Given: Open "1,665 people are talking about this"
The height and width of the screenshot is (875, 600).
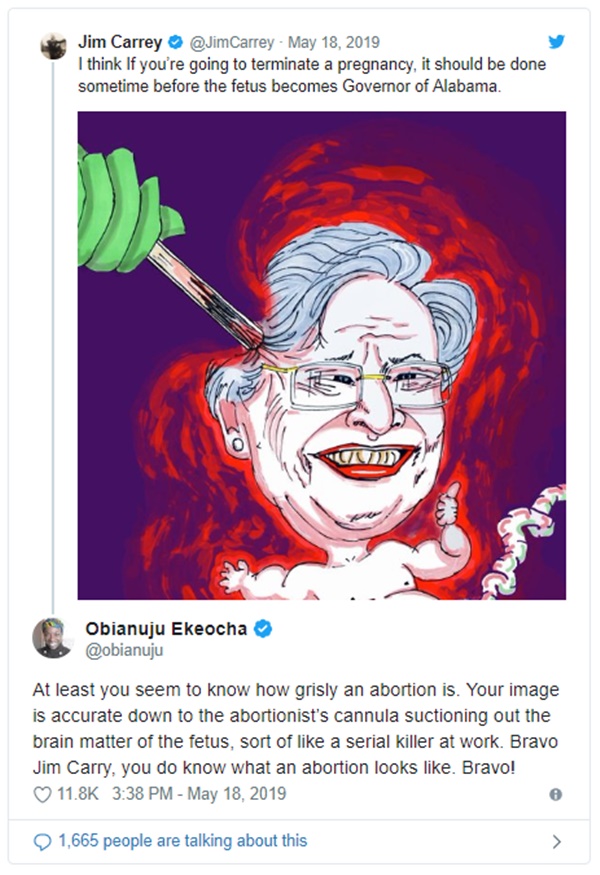Looking at the screenshot, I should (x=182, y=841).
